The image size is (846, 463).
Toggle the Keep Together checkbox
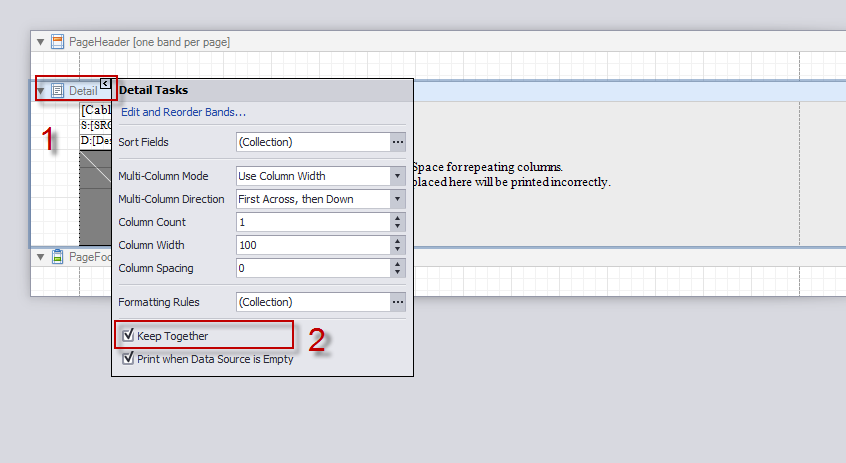coord(128,336)
